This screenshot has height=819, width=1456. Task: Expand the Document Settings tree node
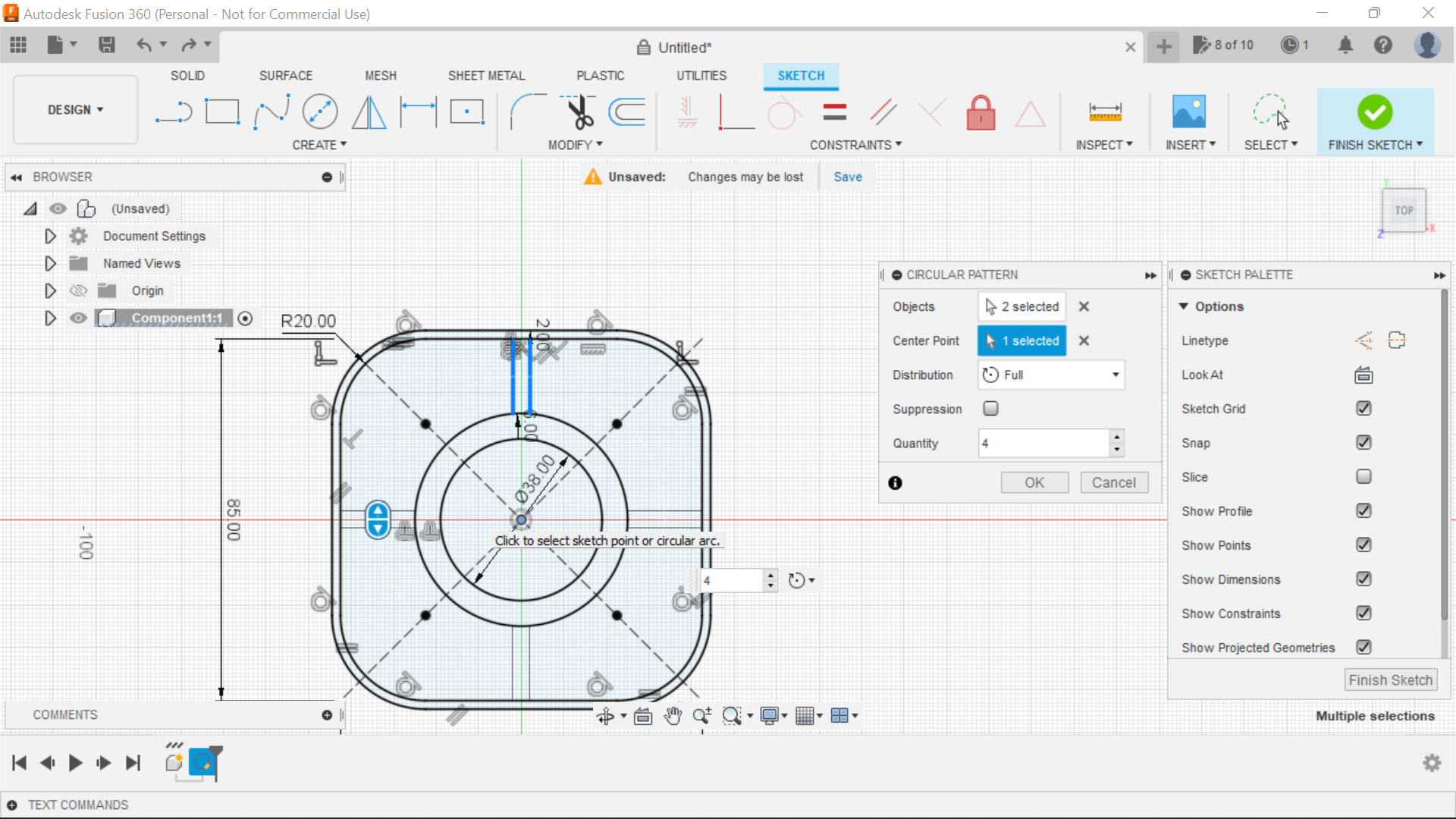[x=50, y=236]
